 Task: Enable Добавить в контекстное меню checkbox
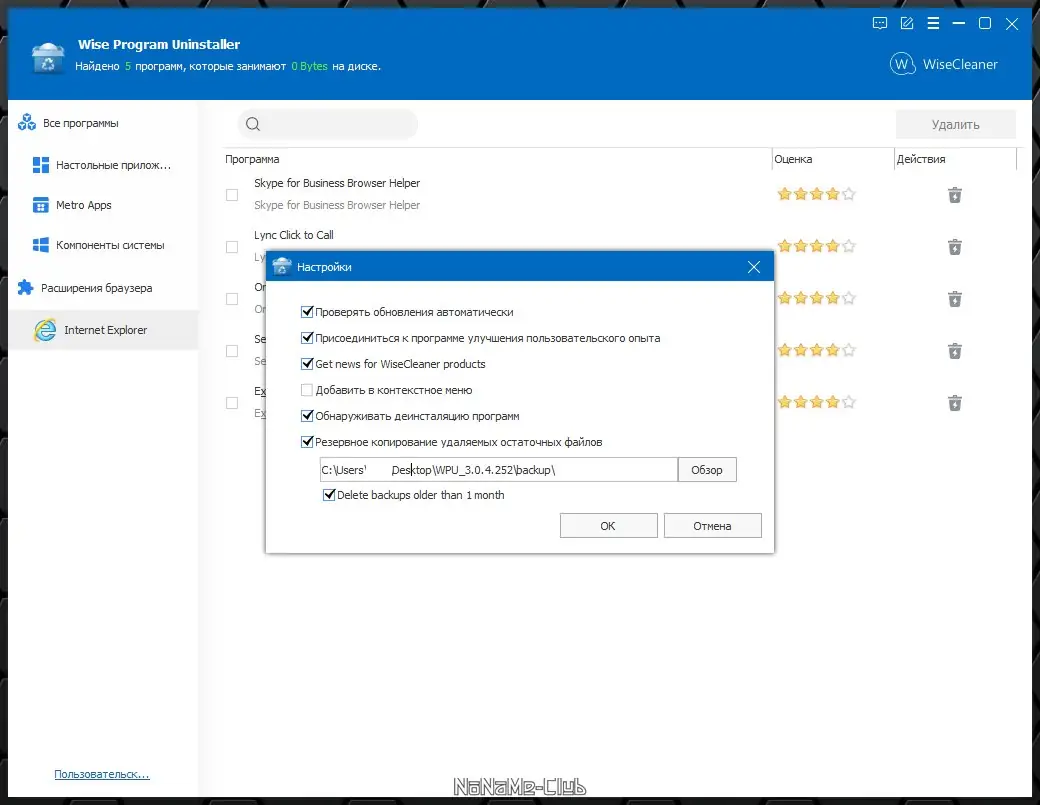point(307,390)
